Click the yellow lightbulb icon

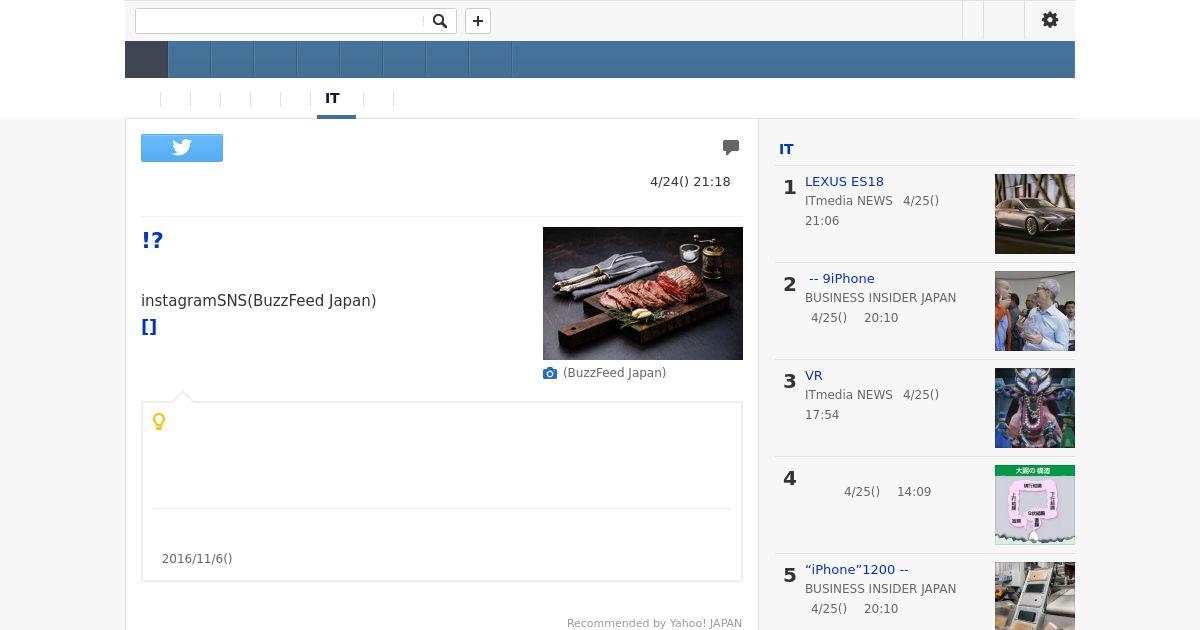159,422
